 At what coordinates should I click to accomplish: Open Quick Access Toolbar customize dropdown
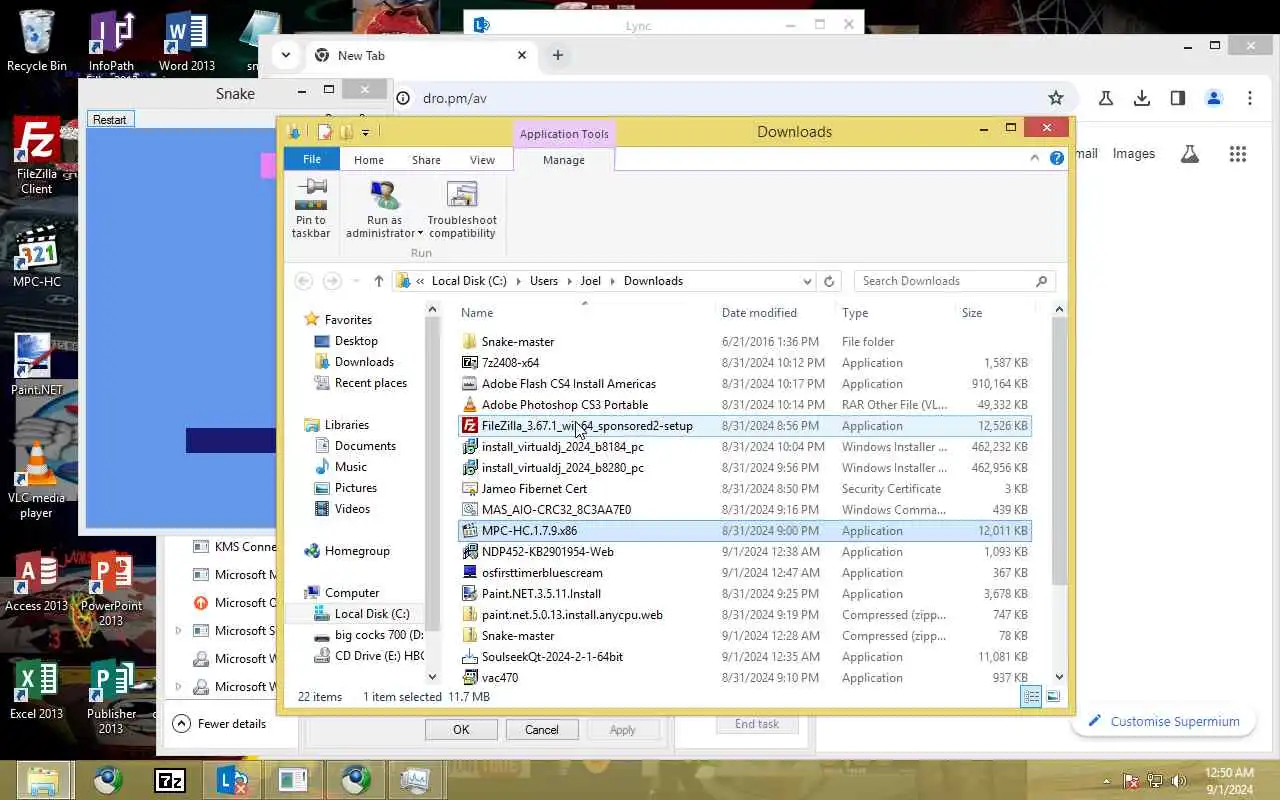click(x=365, y=132)
